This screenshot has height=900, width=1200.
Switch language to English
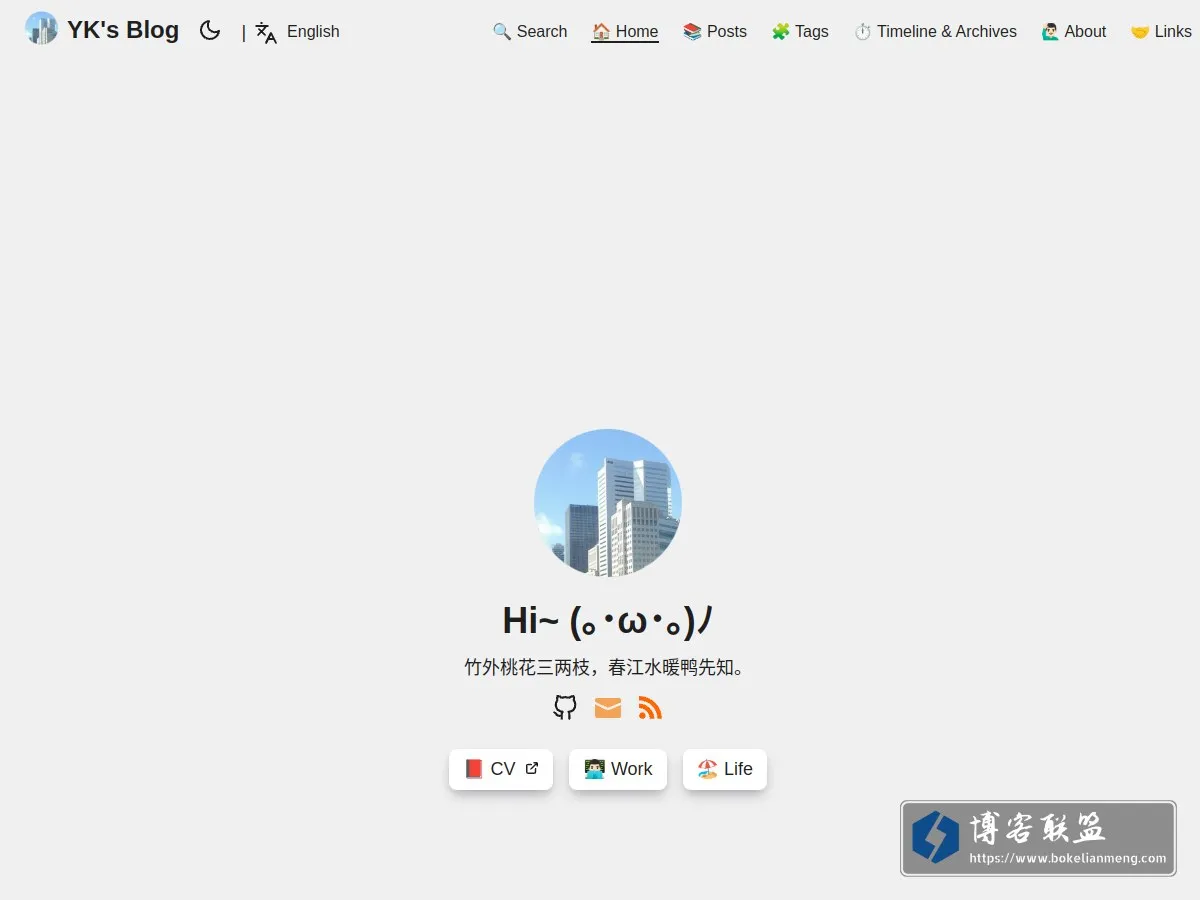point(313,31)
